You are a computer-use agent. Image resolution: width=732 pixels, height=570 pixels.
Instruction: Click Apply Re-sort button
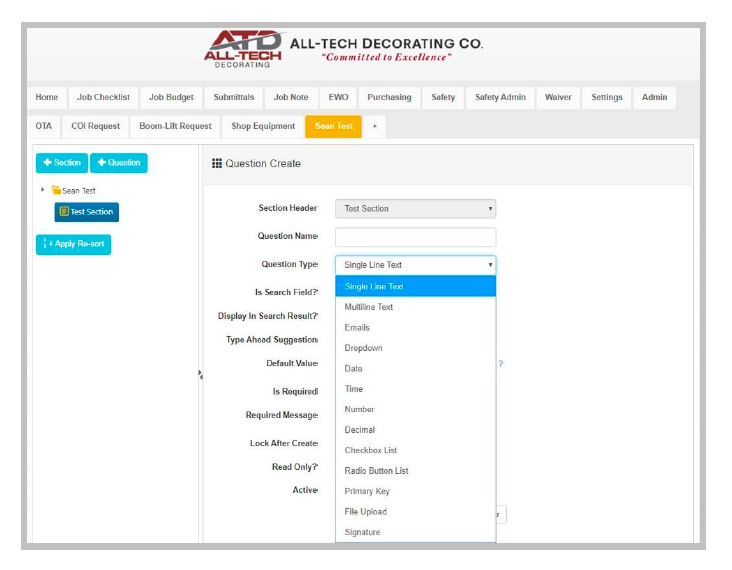pyautogui.click(x=73, y=244)
